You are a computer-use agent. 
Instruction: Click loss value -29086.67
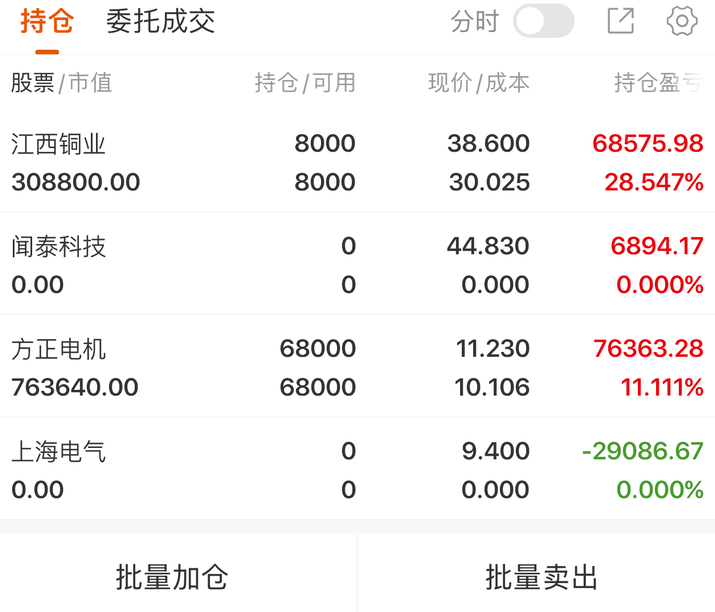[643, 451]
